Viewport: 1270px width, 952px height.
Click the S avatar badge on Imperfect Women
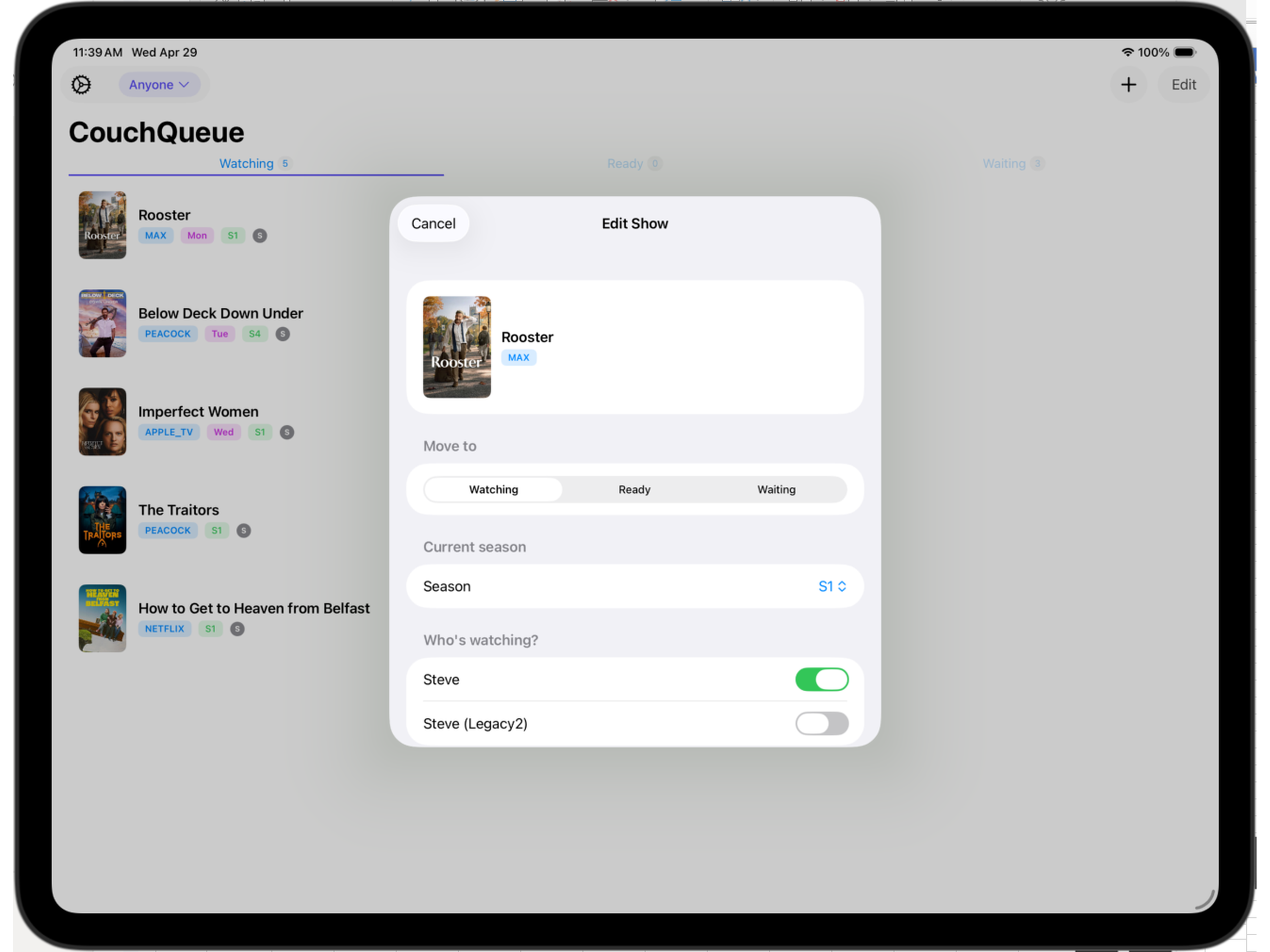click(287, 432)
